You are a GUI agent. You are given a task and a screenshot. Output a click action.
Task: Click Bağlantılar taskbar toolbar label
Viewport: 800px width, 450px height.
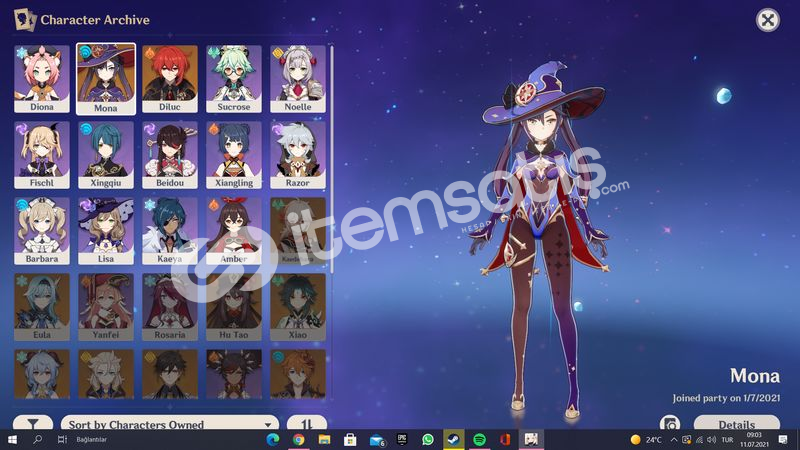click(91, 439)
